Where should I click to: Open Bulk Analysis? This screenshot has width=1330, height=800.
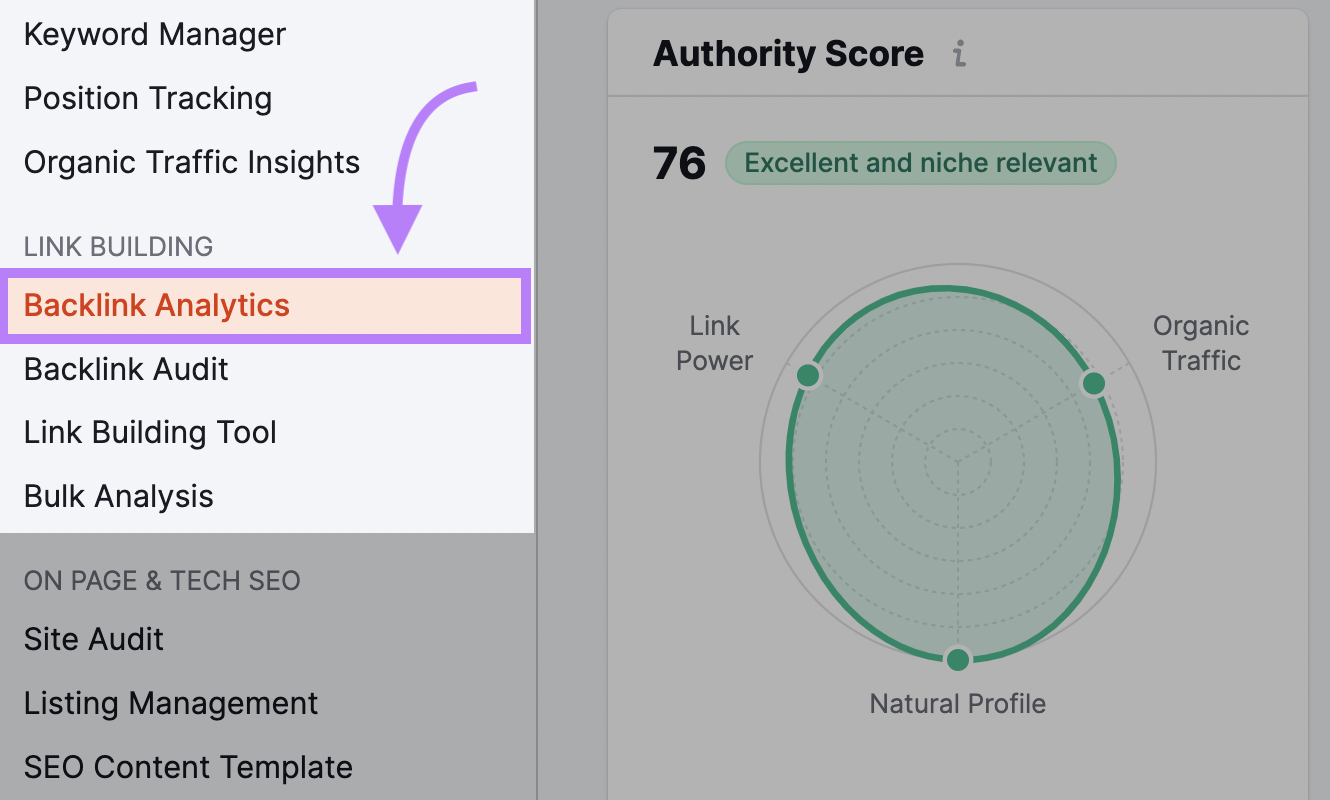point(119,497)
